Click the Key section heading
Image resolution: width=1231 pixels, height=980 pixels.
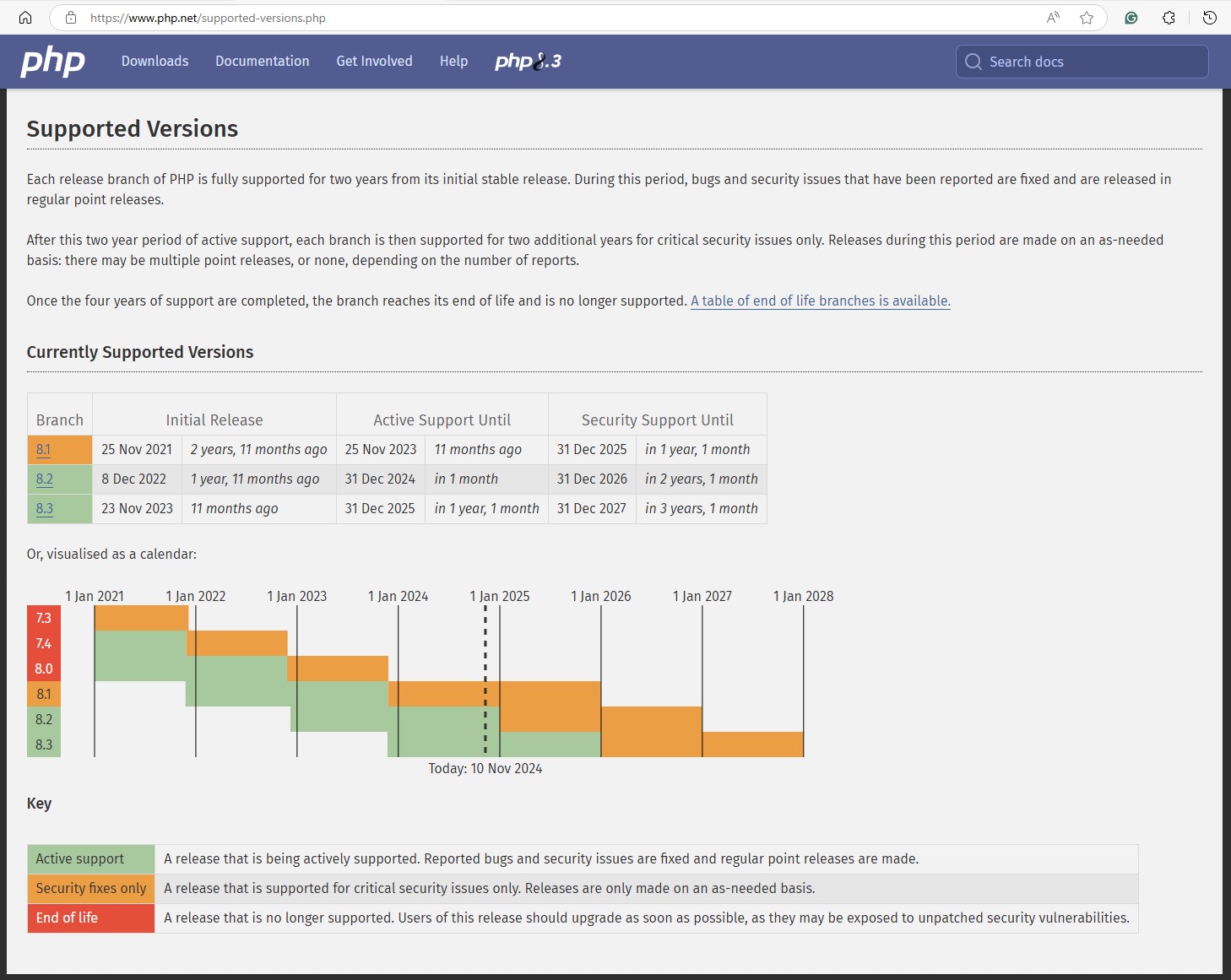[x=39, y=804]
